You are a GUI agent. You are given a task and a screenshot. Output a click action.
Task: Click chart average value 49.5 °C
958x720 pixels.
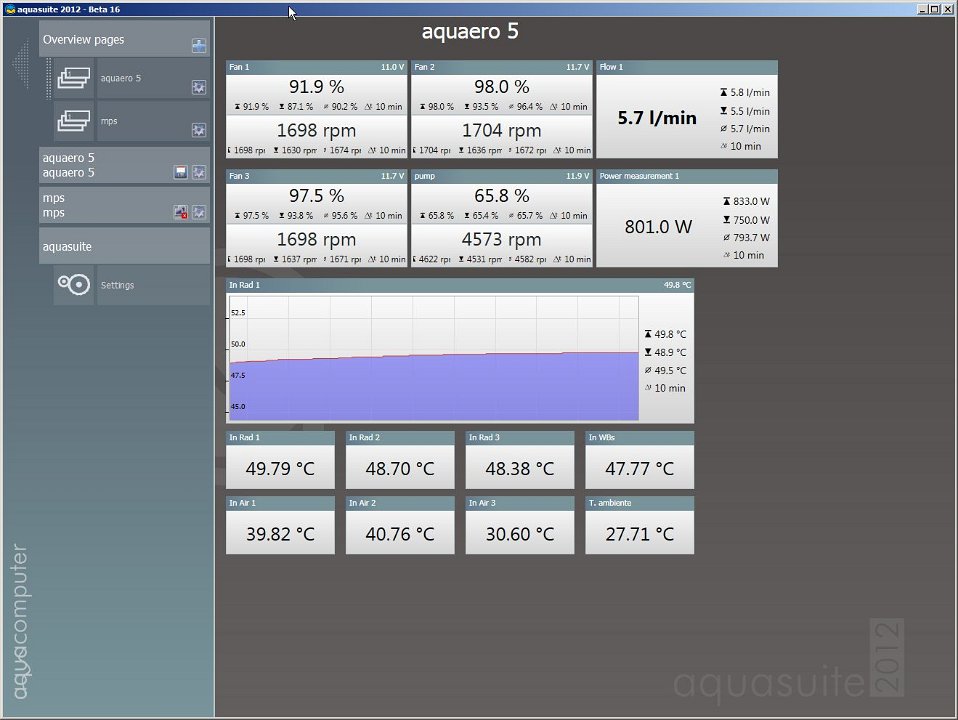(x=665, y=370)
